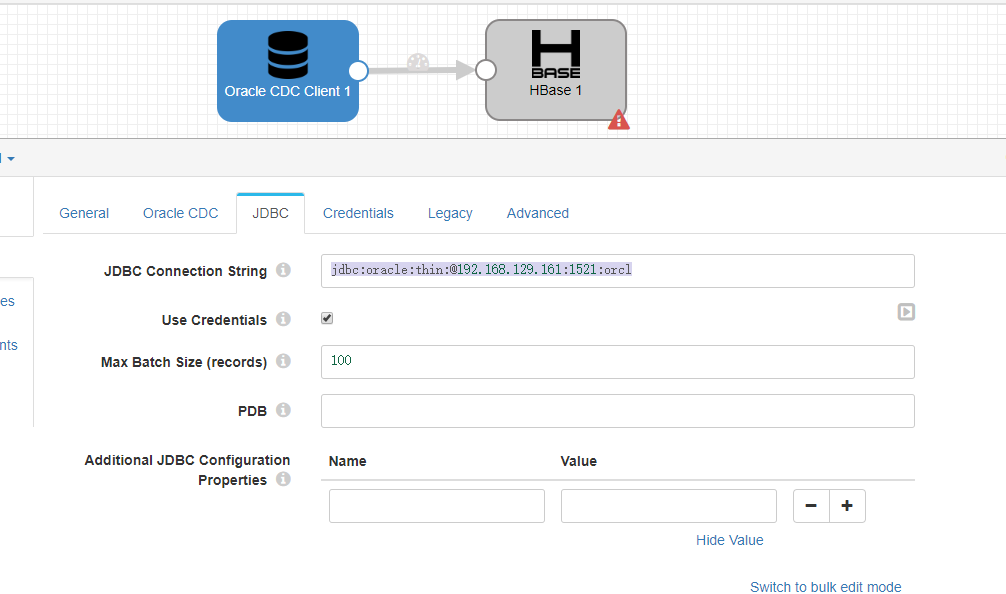Uncheck the Use Credentials checkbox
Viewport: 1006px width, 594px height.
coord(326,317)
